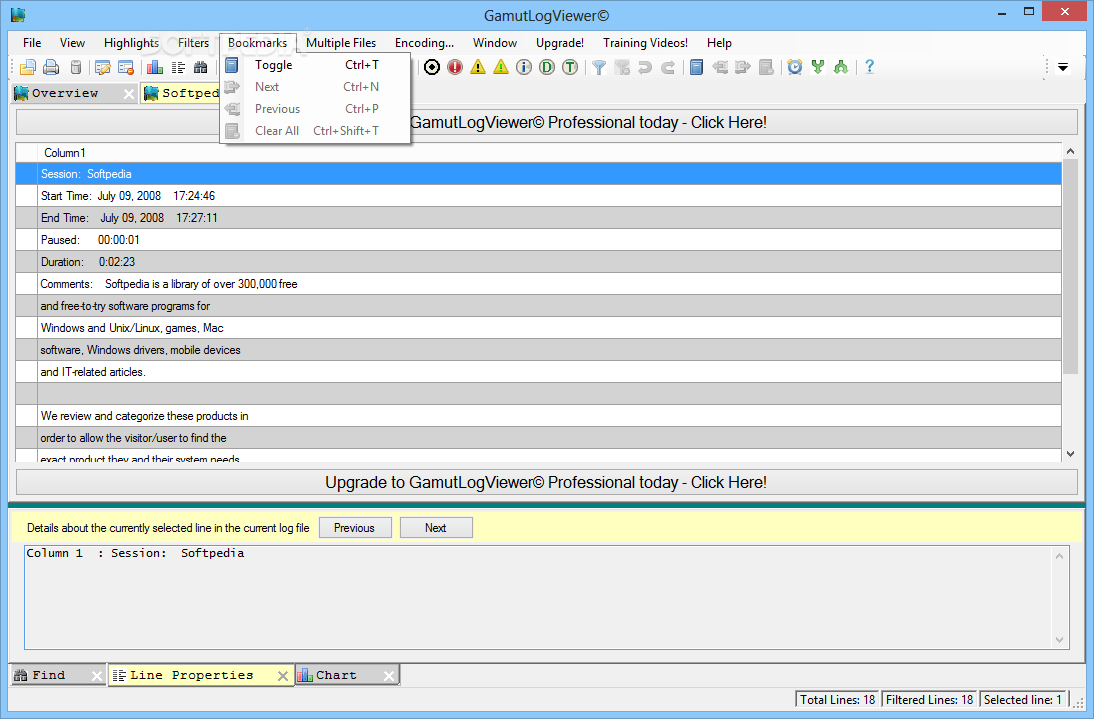Toggle the red error exclamation icon

[x=455, y=67]
